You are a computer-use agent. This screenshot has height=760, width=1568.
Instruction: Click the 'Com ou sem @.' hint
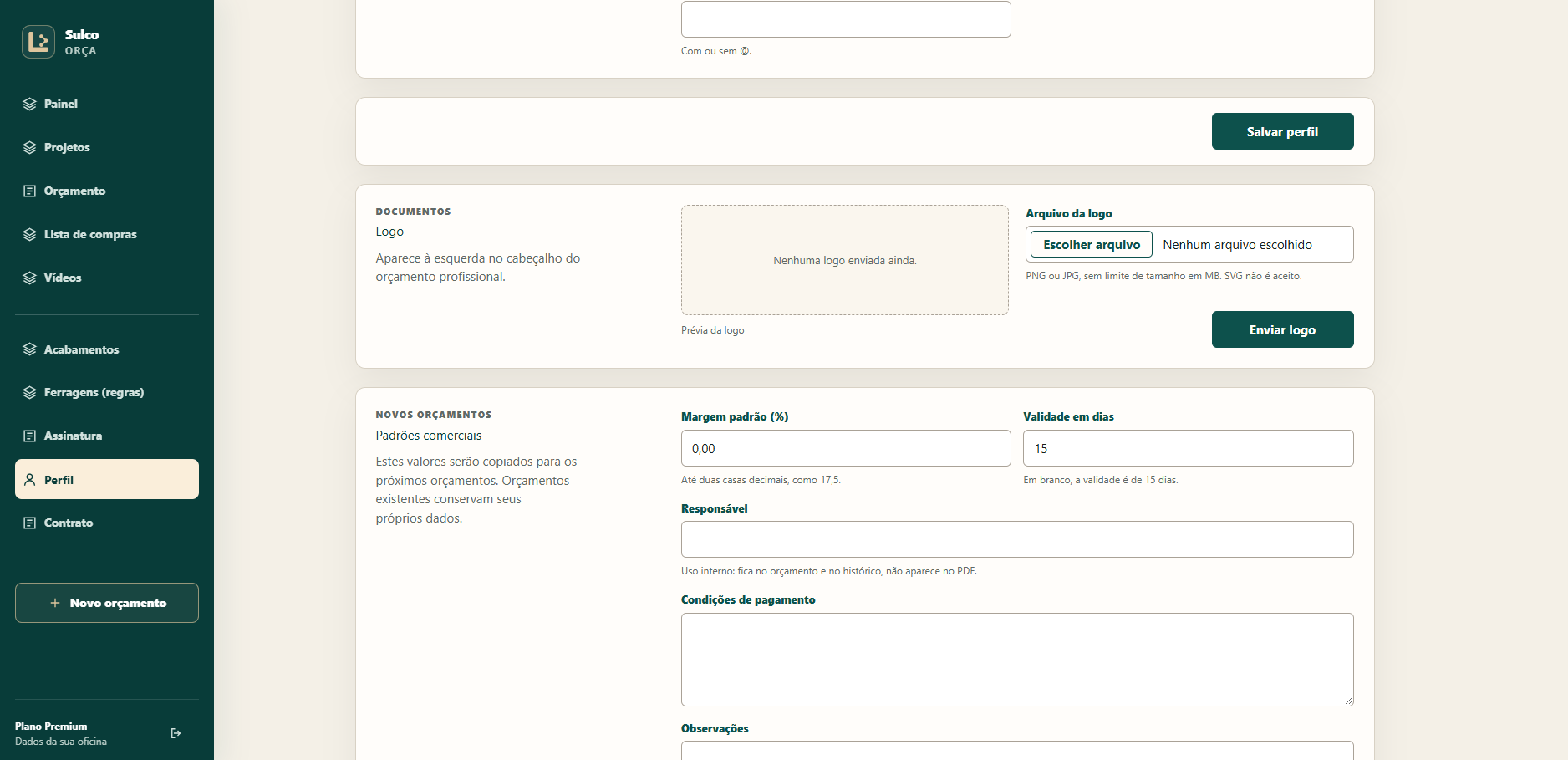716,51
